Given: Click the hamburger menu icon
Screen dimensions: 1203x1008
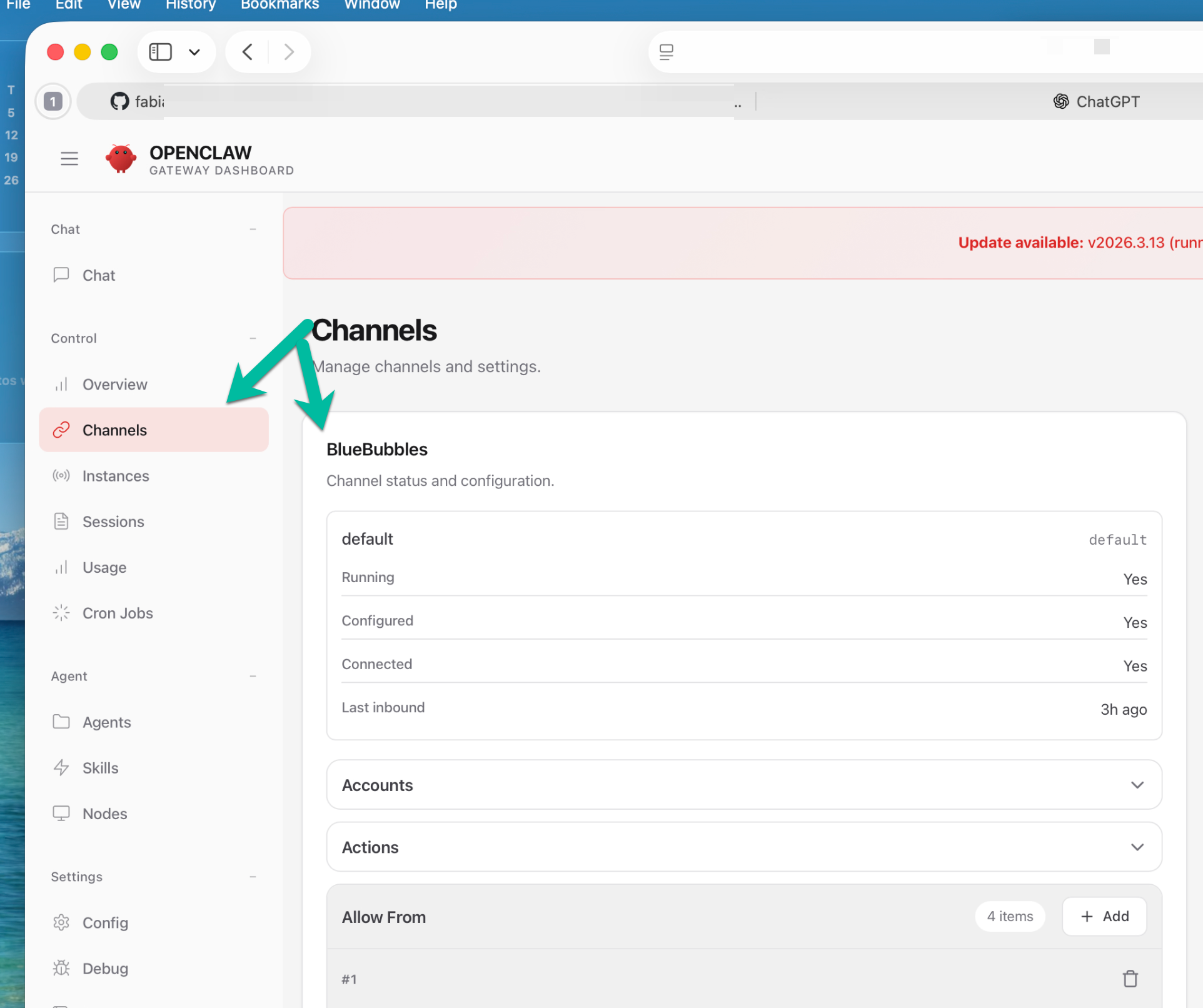Looking at the screenshot, I should 69,159.
